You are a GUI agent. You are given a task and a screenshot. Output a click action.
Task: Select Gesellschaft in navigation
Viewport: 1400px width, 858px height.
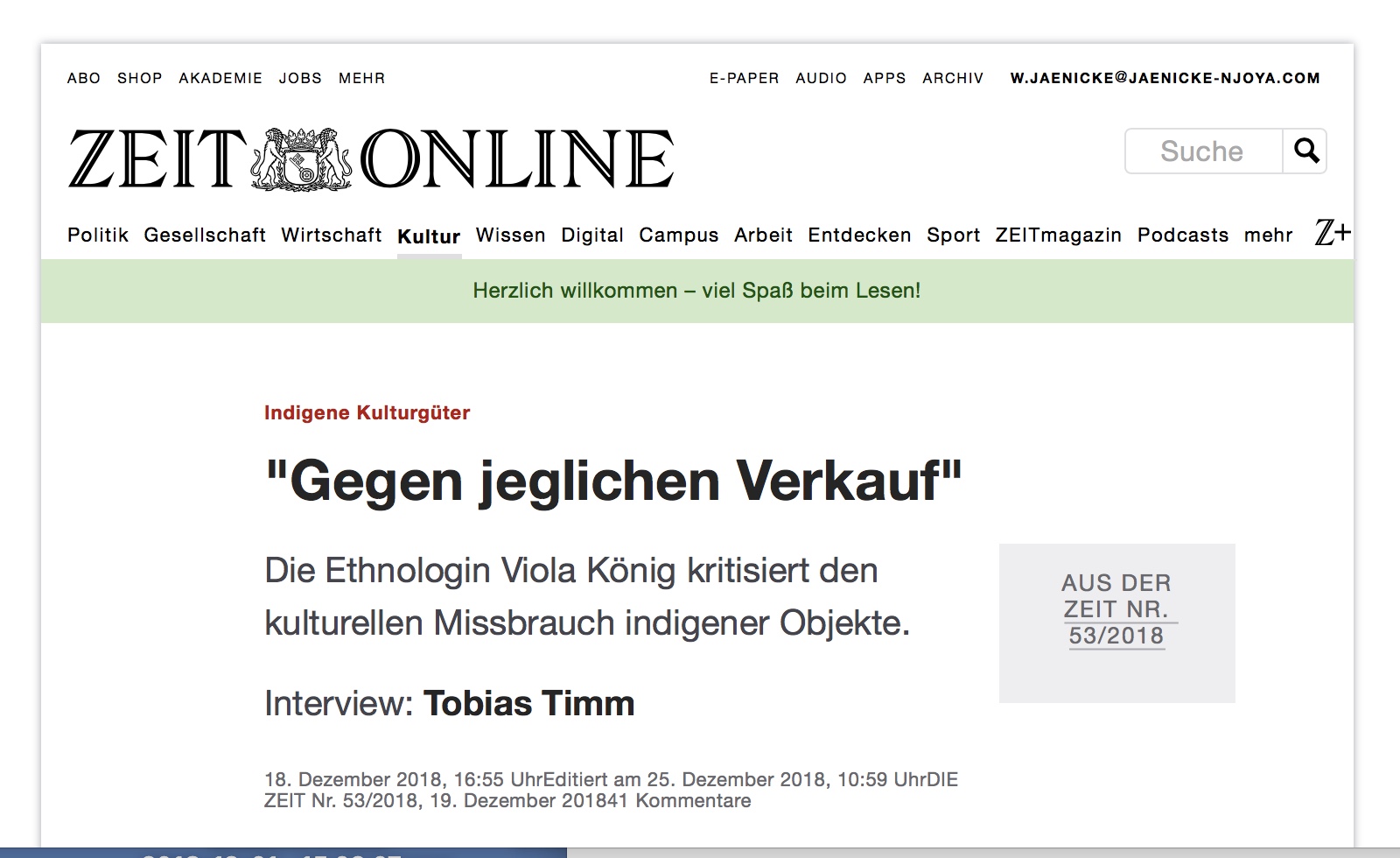(205, 235)
